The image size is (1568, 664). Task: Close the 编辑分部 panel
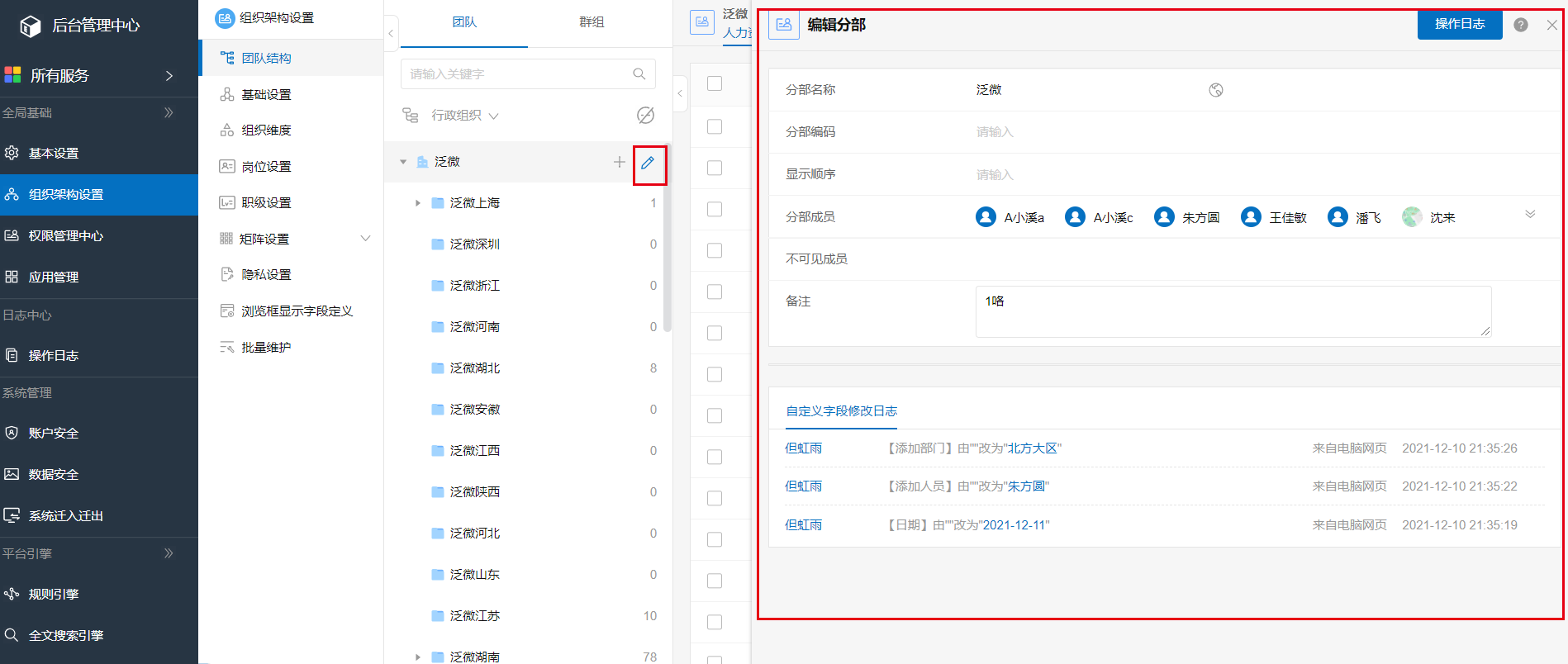pos(1552,25)
